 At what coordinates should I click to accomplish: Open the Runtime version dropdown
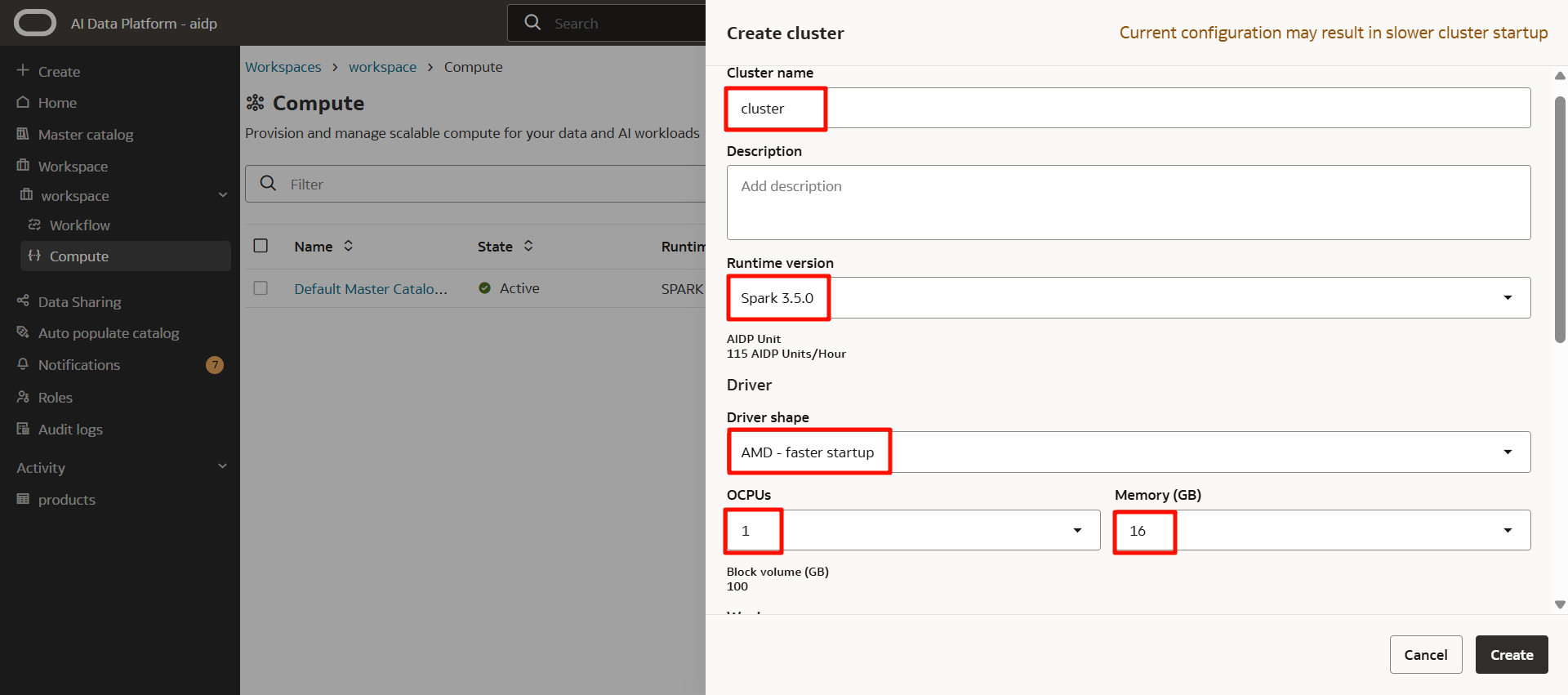1508,297
